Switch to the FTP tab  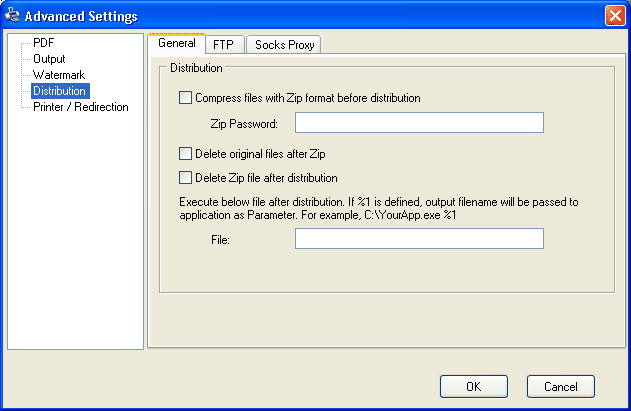[x=223, y=45]
